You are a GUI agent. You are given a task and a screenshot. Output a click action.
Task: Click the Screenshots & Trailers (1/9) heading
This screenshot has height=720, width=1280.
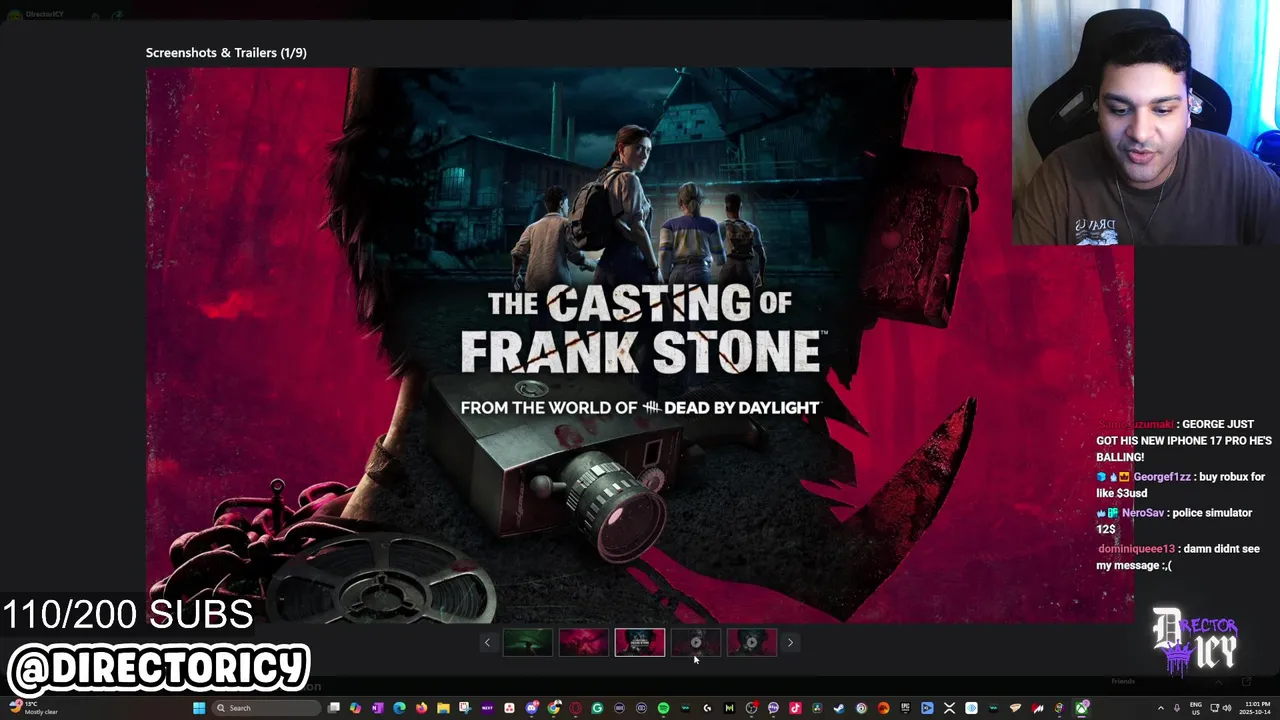(x=226, y=52)
